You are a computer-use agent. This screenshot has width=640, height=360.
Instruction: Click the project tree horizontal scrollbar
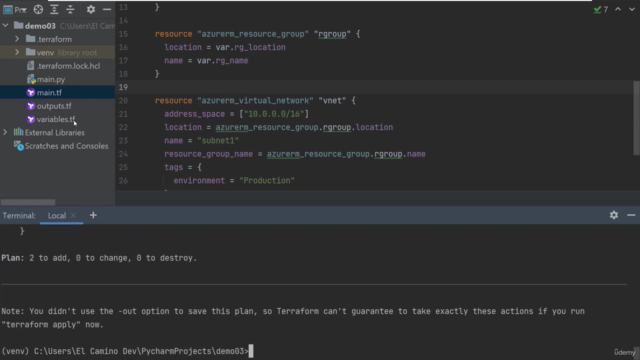click(28, 202)
